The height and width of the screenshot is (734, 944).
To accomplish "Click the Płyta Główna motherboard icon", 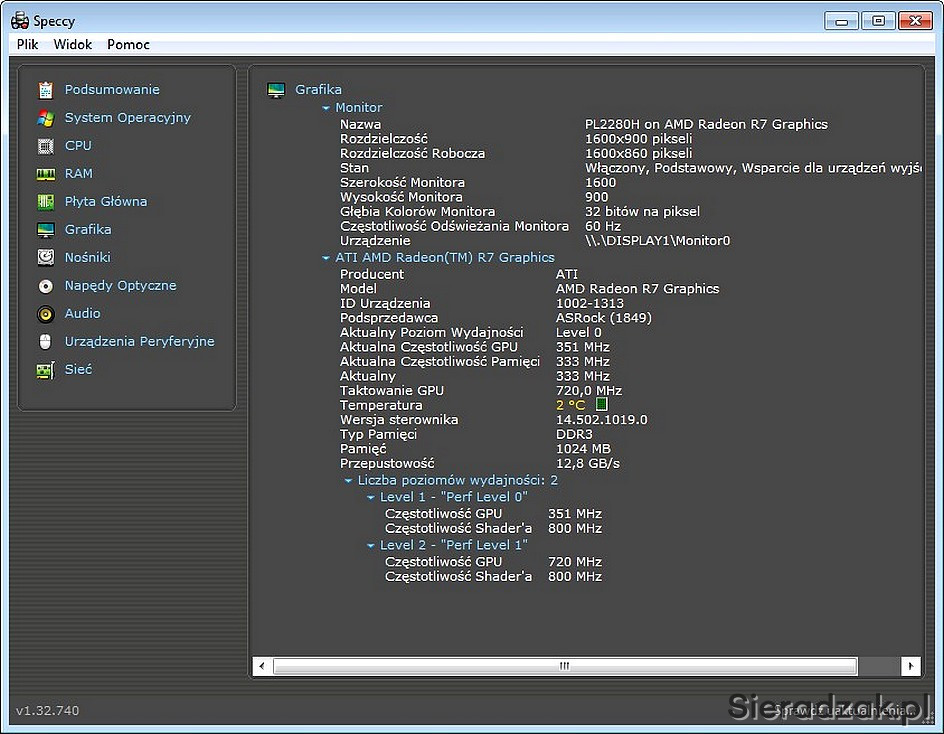I will click(x=46, y=202).
